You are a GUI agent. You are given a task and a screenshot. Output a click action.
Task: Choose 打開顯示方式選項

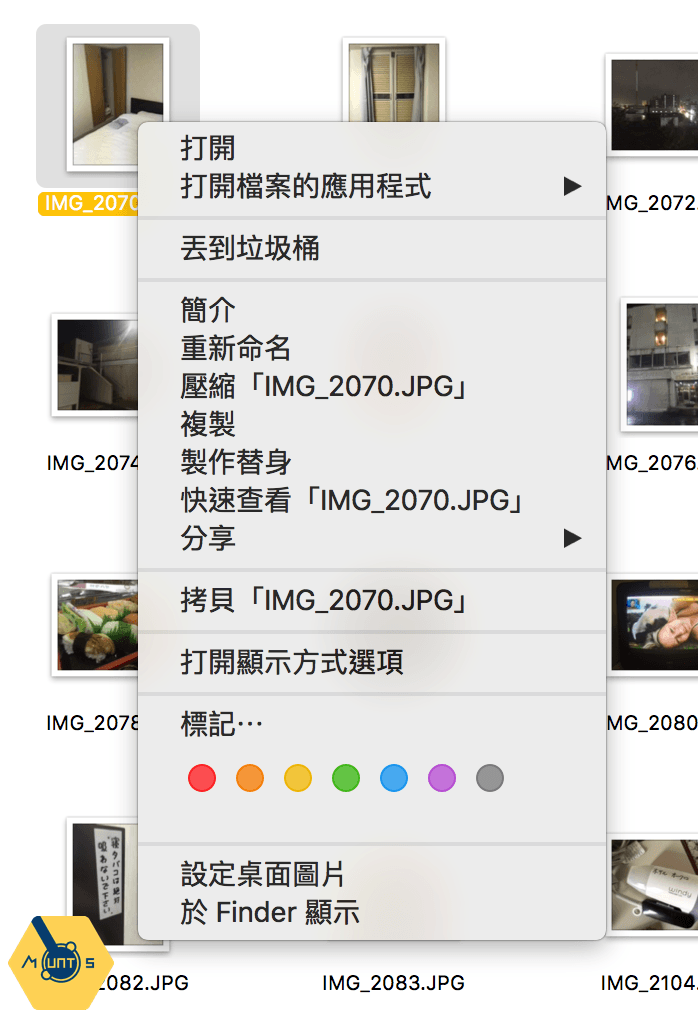pyautogui.click(x=372, y=662)
